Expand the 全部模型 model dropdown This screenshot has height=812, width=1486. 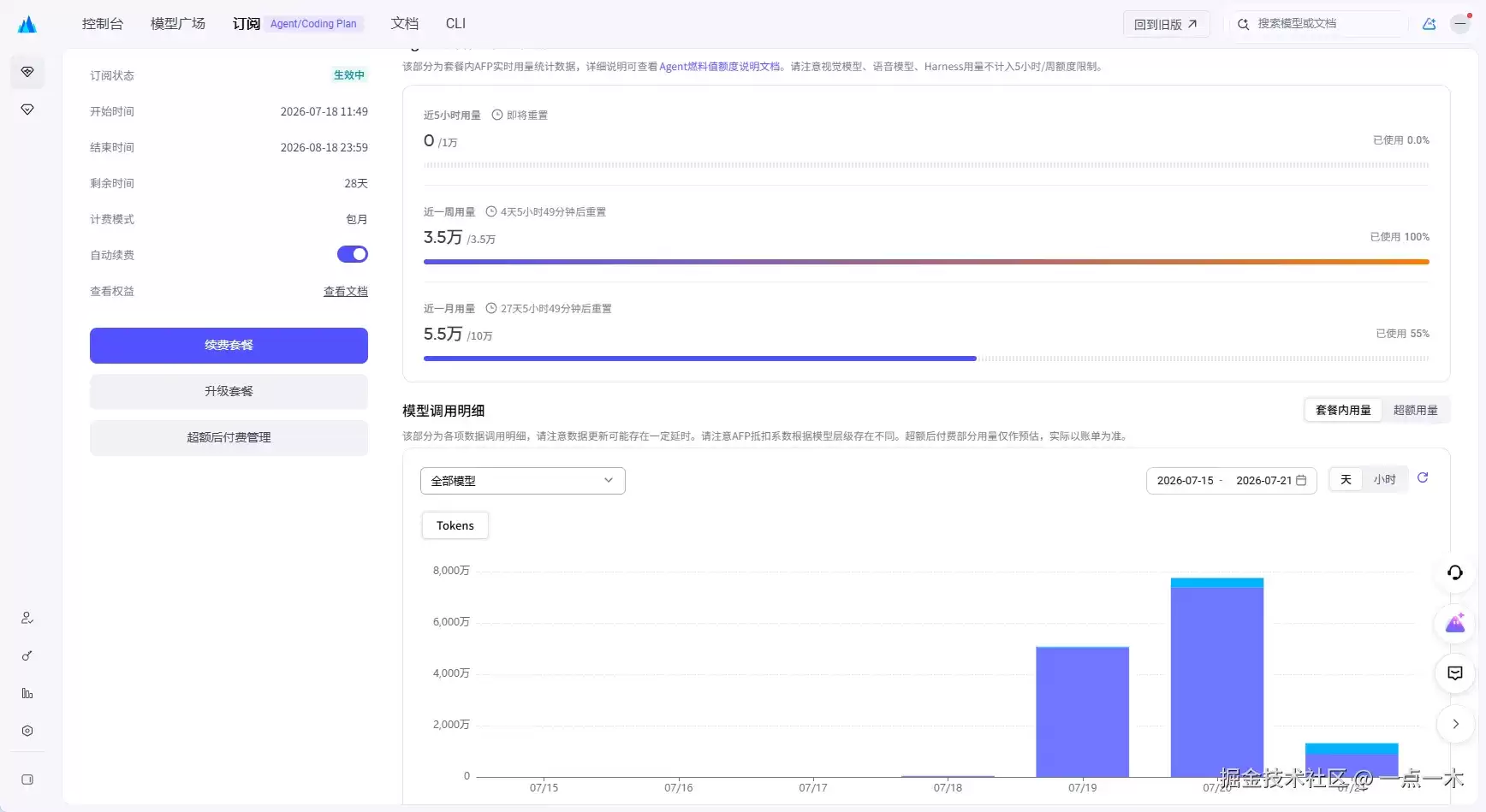pos(523,481)
